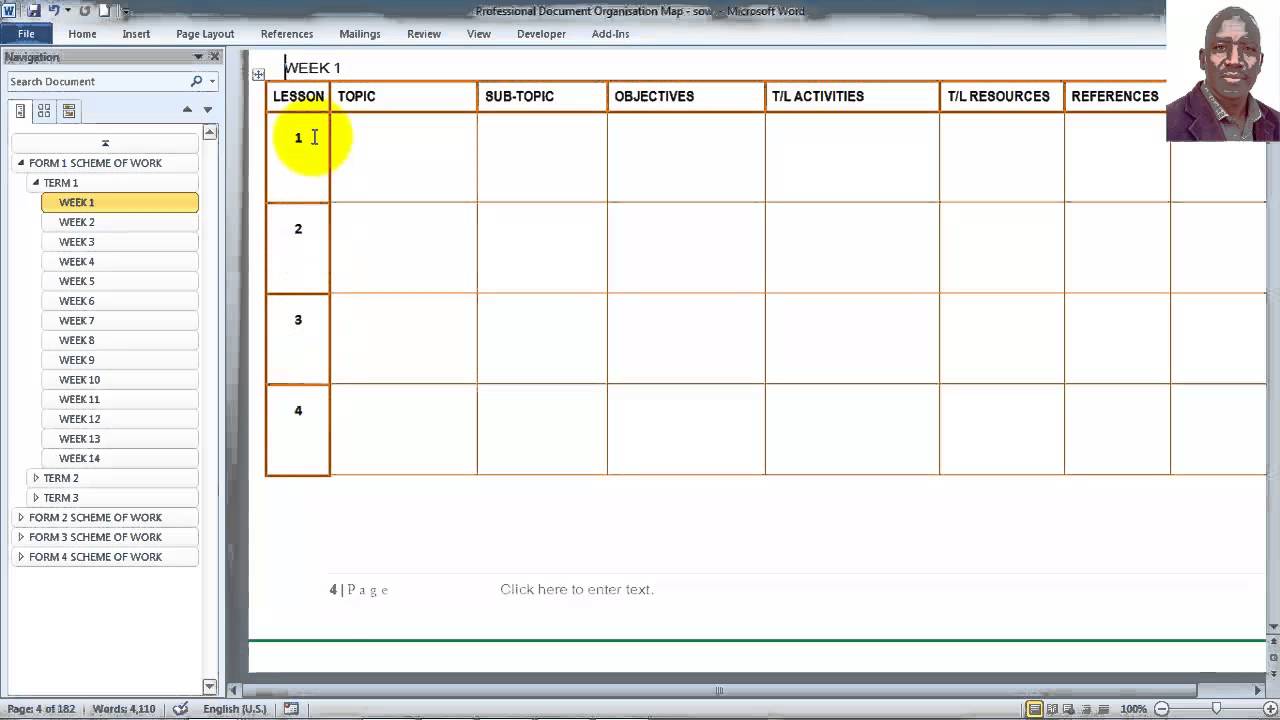Open Navigation pane options dropdown arrow

tap(198, 57)
